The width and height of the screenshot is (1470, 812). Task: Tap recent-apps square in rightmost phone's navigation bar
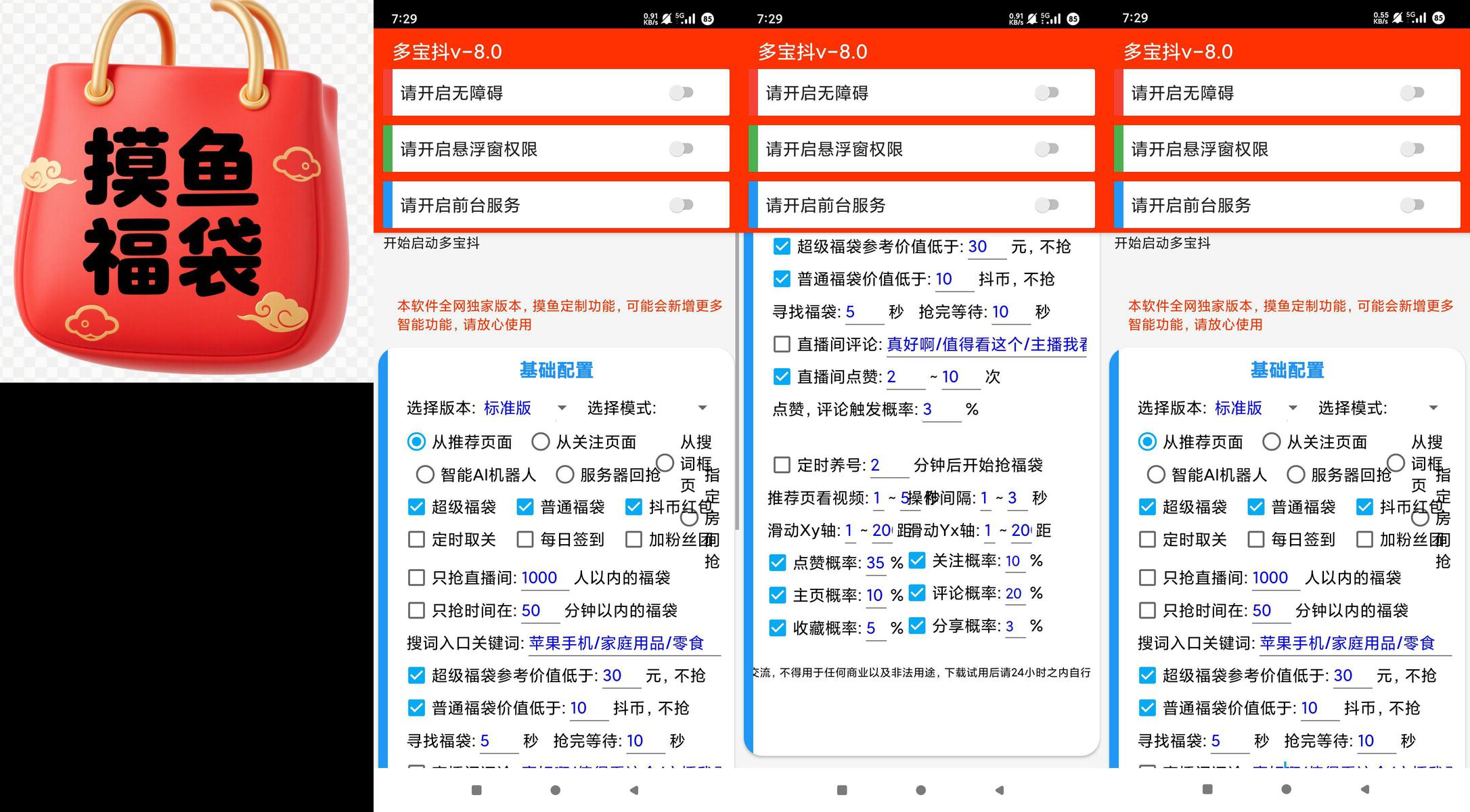tap(1207, 789)
